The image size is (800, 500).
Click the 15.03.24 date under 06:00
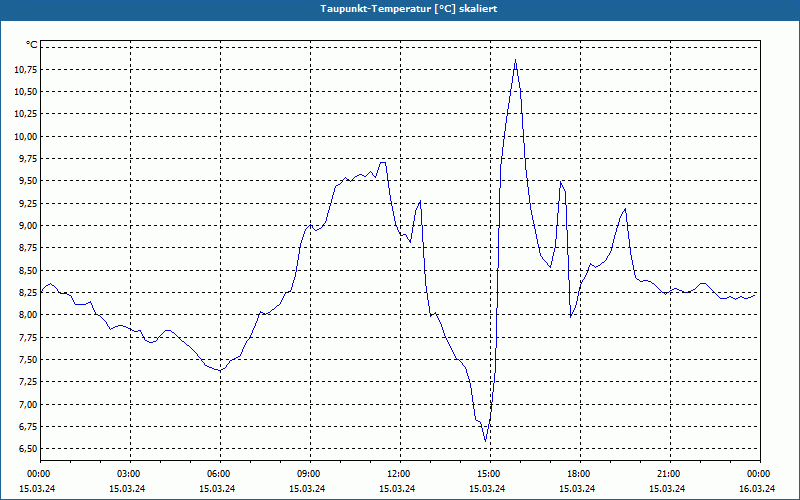[217, 488]
